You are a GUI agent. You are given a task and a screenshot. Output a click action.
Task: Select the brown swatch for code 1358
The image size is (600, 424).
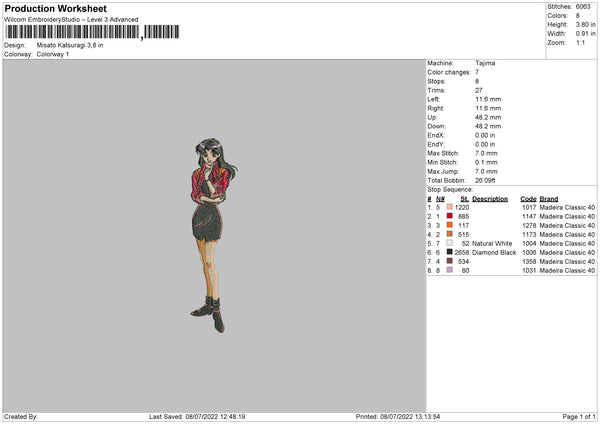coord(449,261)
